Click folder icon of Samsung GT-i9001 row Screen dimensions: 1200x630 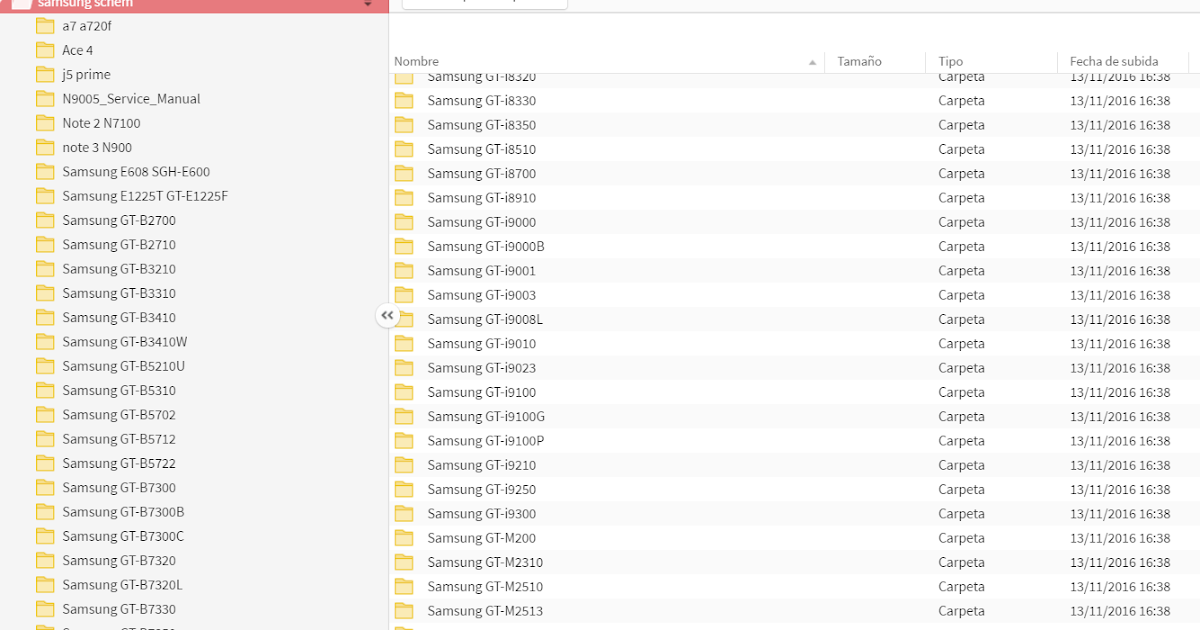[x=404, y=270]
